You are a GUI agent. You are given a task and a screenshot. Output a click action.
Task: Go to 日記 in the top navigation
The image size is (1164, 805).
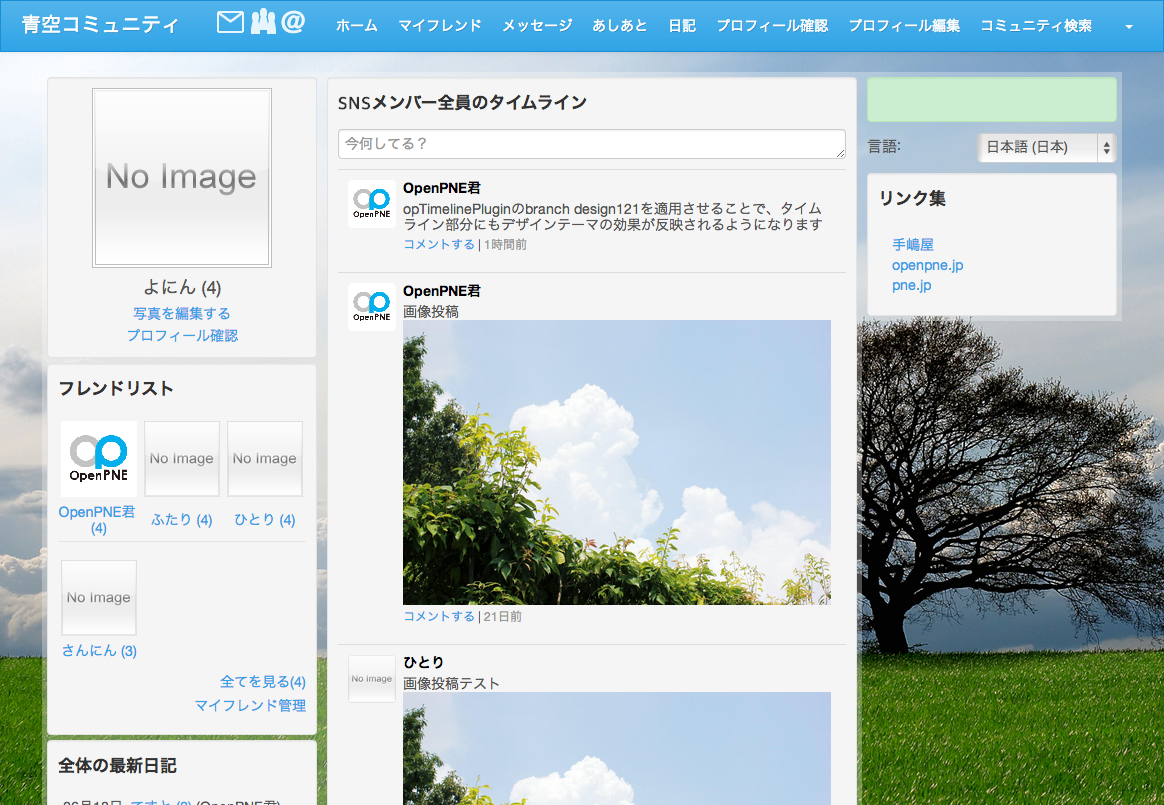pyautogui.click(x=682, y=26)
